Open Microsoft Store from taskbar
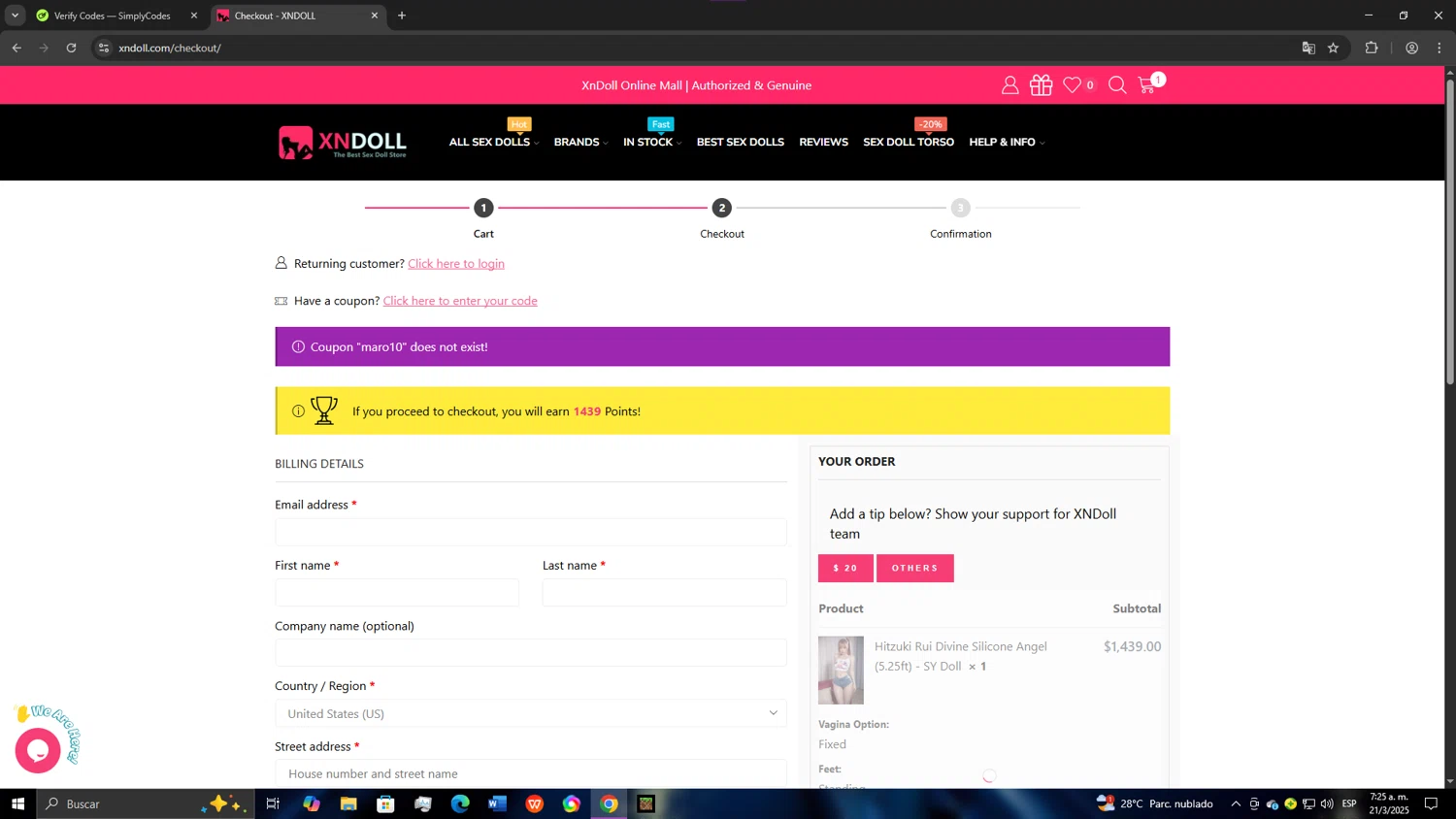This screenshot has height=819, width=1456. pos(385,803)
